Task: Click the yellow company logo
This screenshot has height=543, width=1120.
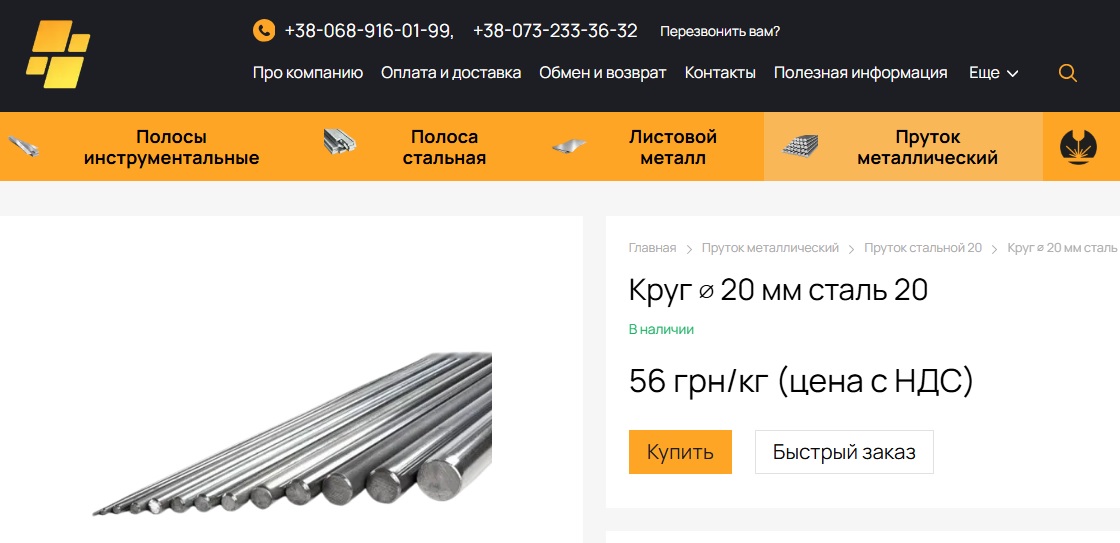Action: 58,54
